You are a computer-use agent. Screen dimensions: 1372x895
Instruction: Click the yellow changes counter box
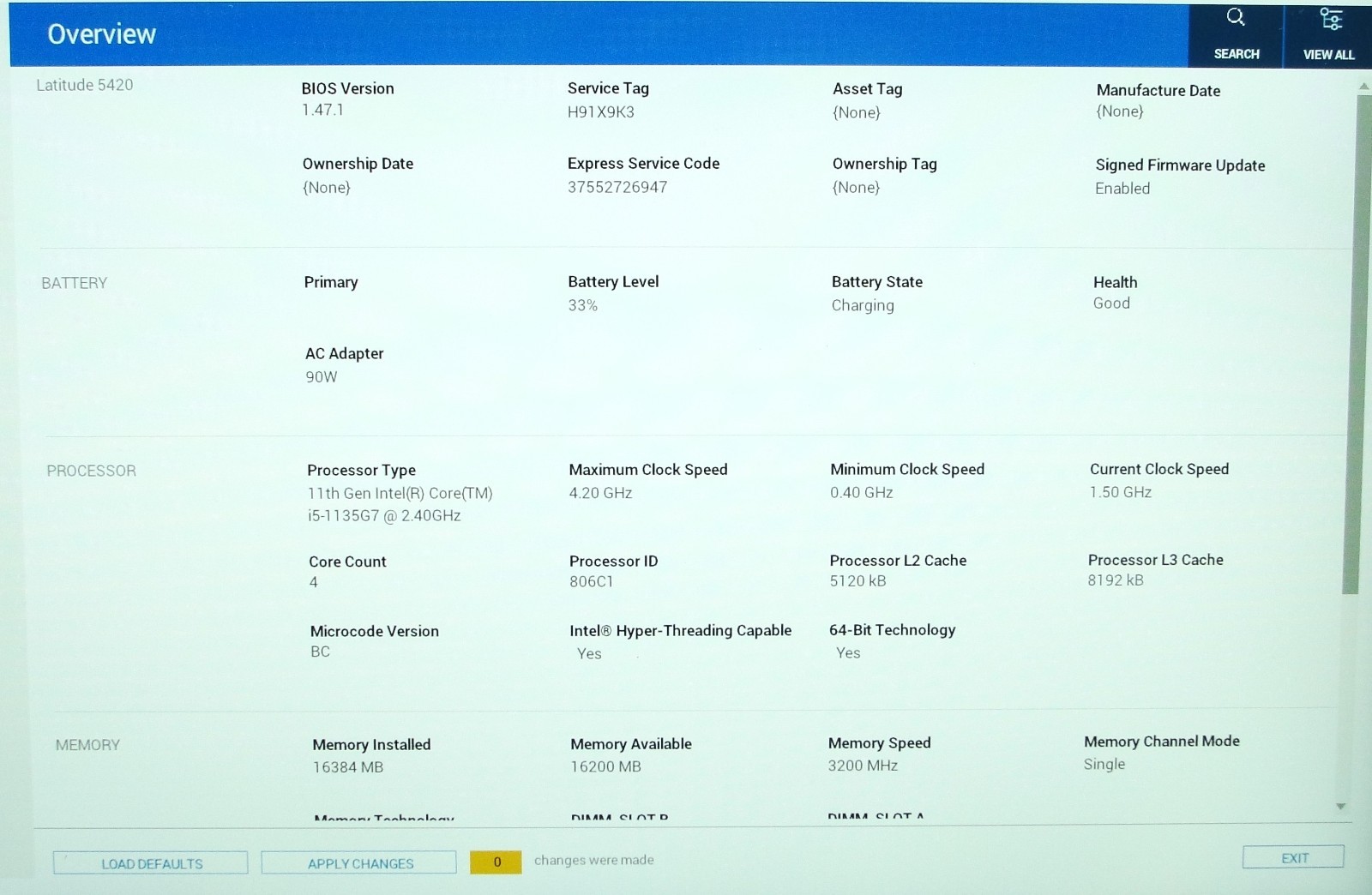[496, 862]
